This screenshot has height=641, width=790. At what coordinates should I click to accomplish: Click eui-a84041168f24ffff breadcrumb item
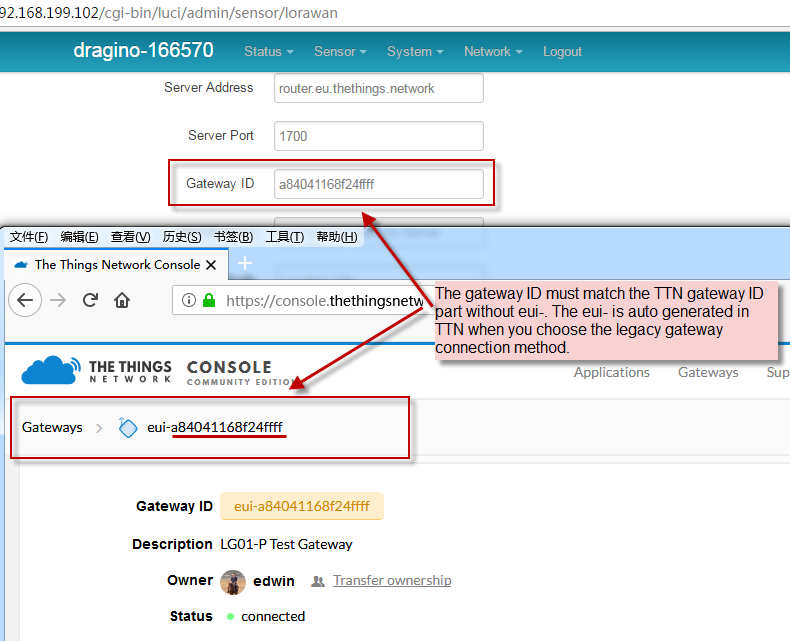click(215, 427)
